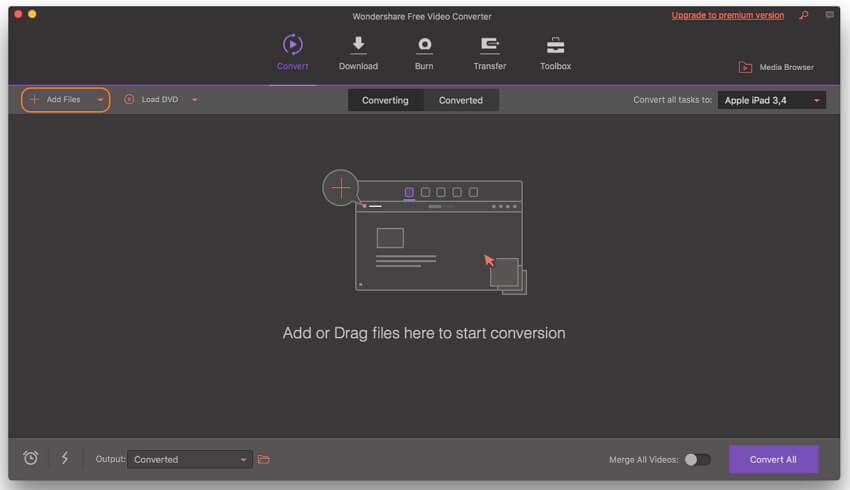Viewport: 850px width, 490px height.
Task: Click the Load DVD disc icon
Action: 129,99
